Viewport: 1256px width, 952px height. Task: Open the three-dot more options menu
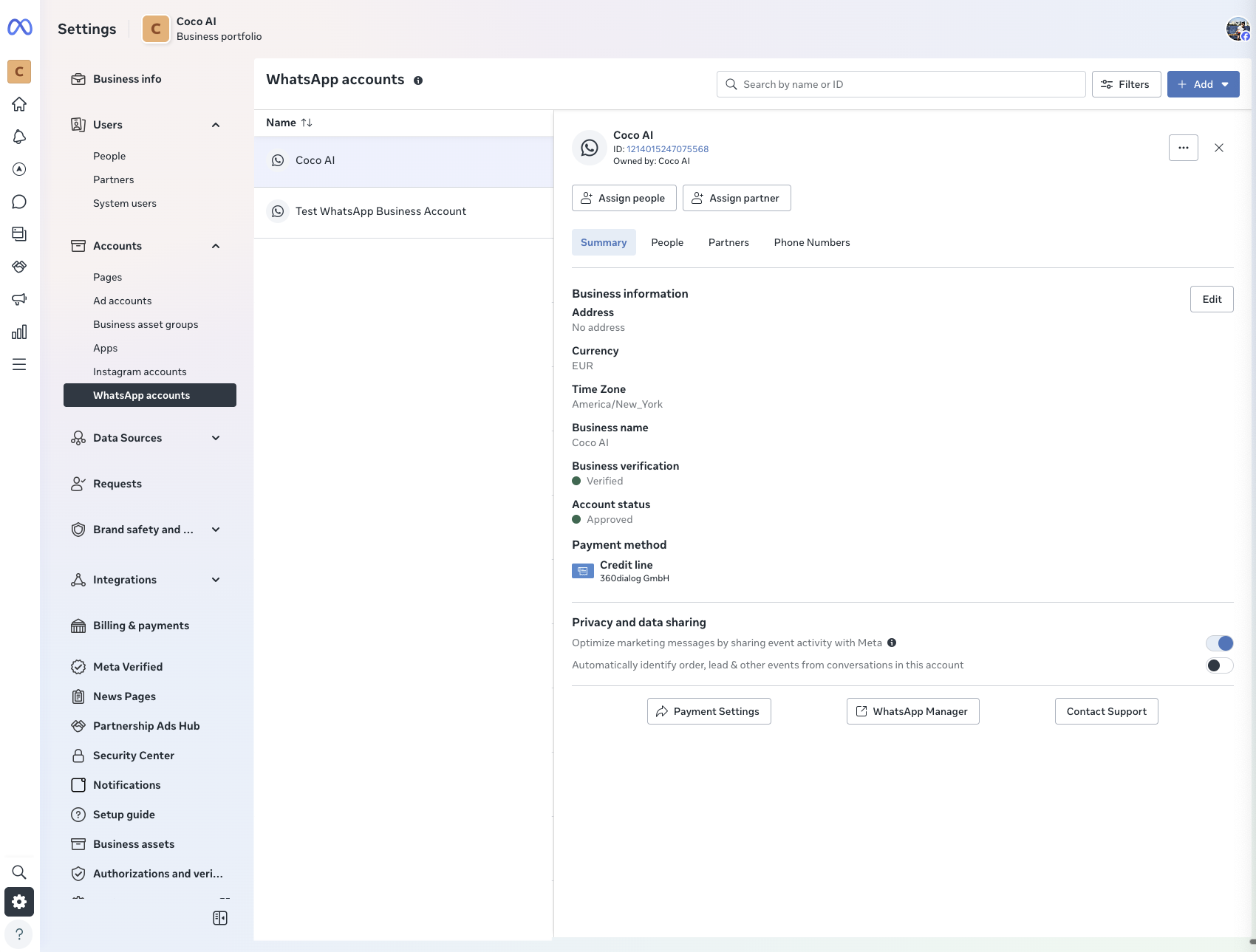(1183, 148)
